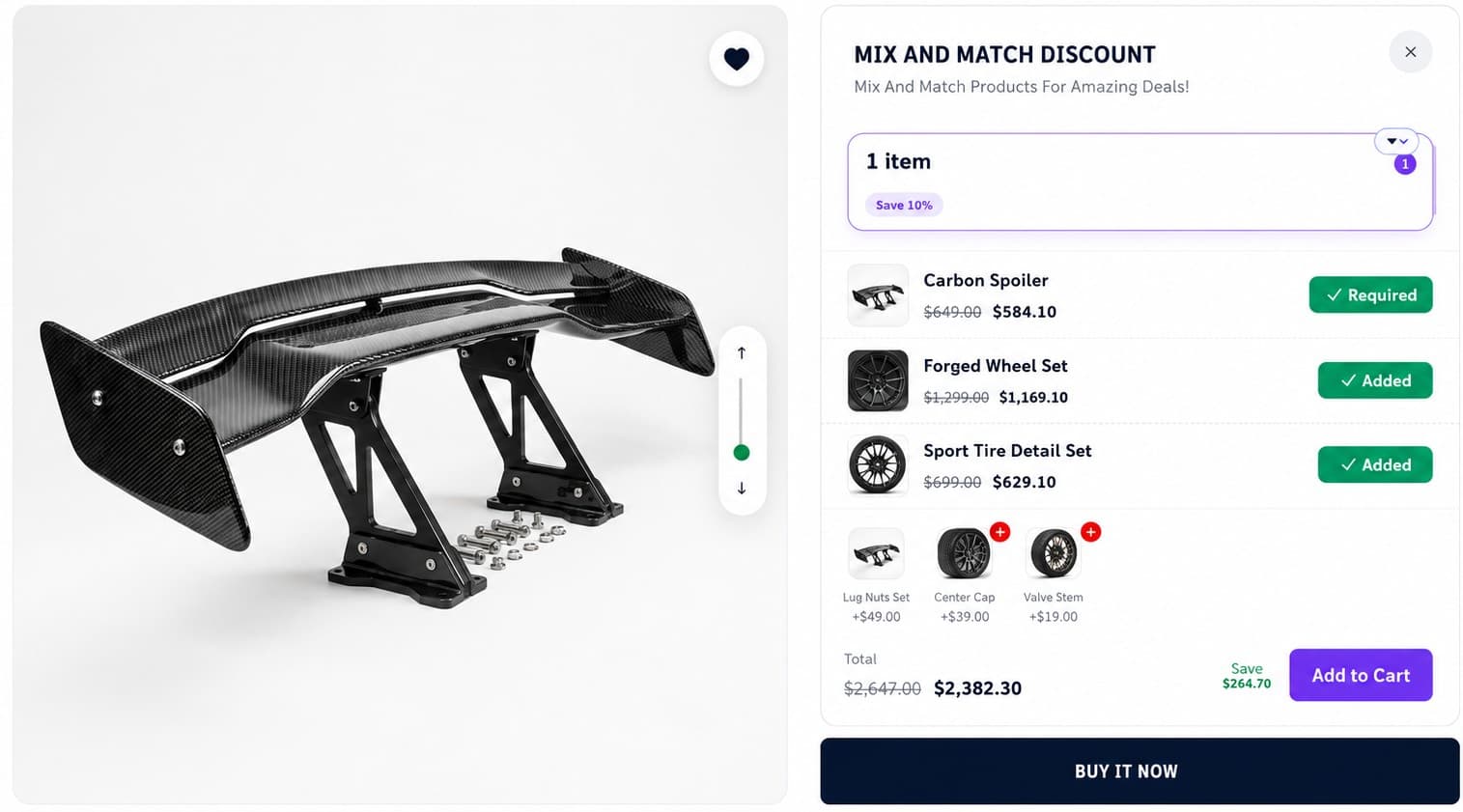The width and height of the screenshot is (1463, 812).
Task: Select the Sport Tire Detail Set title
Action: pos(1007,451)
